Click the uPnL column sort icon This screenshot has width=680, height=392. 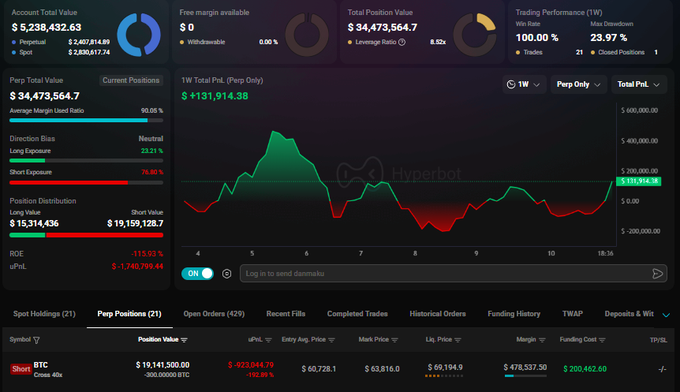(268, 340)
